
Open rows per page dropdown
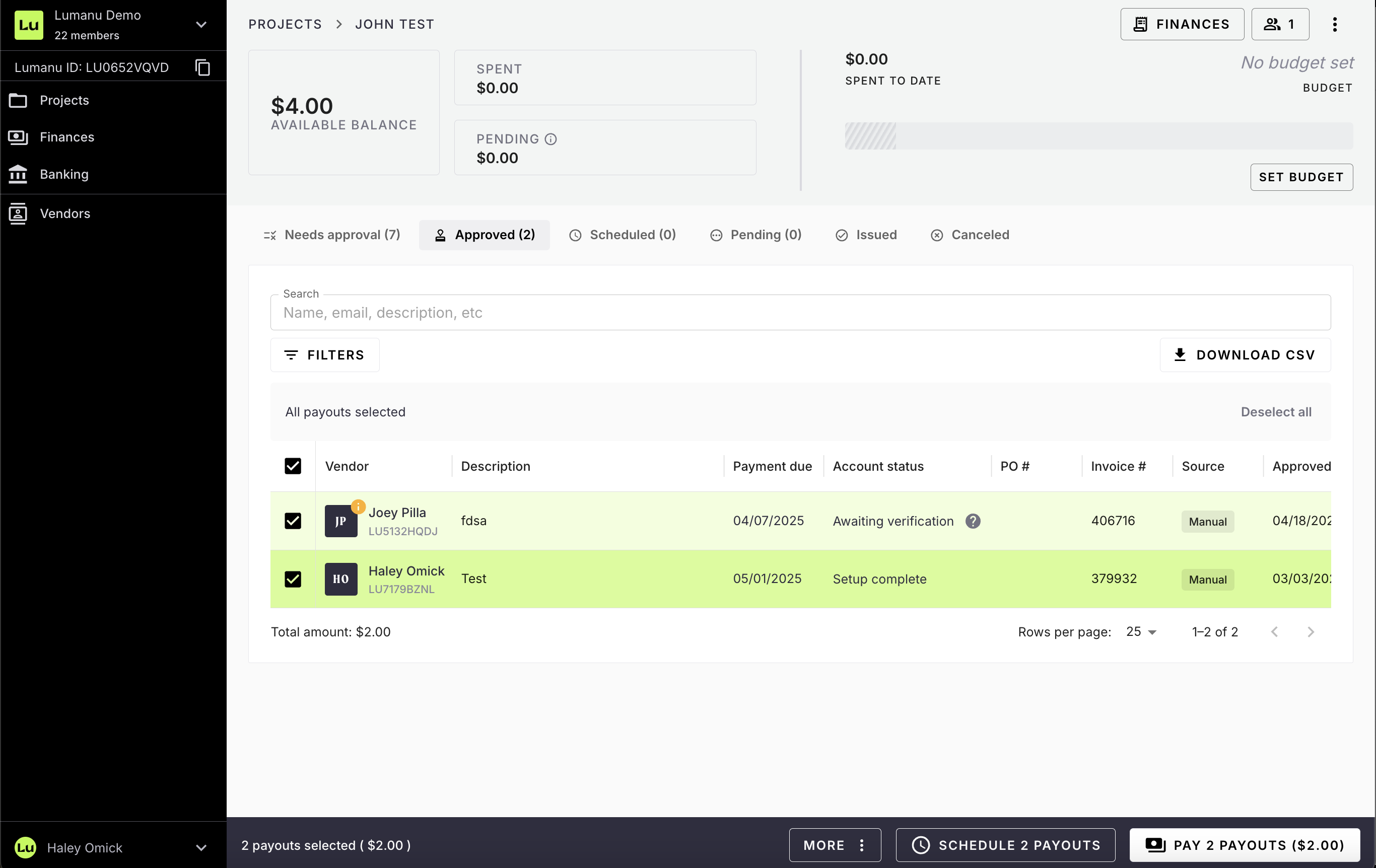tap(1141, 631)
